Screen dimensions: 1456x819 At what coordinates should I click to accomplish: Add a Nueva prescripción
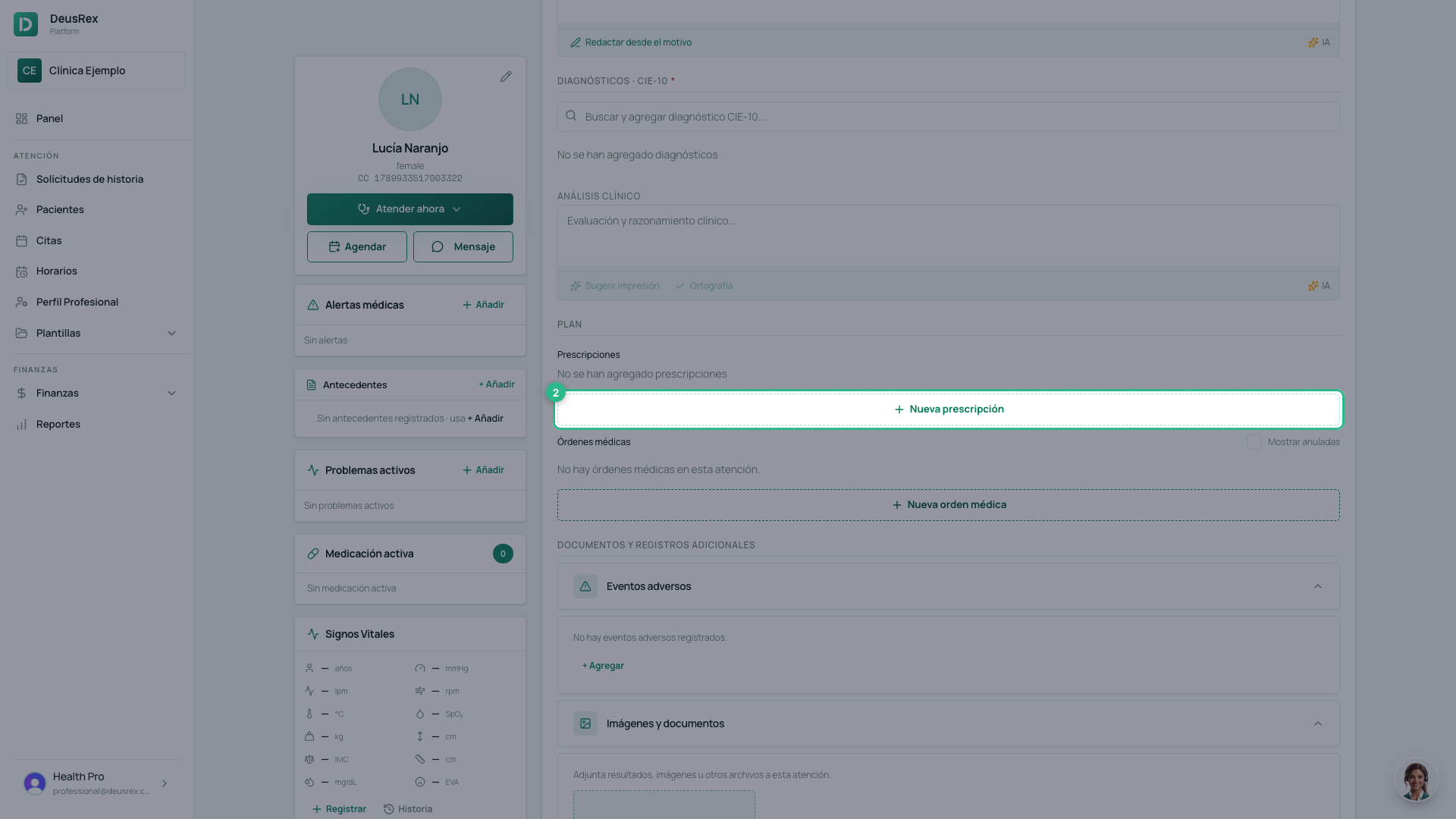coord(949,409)
